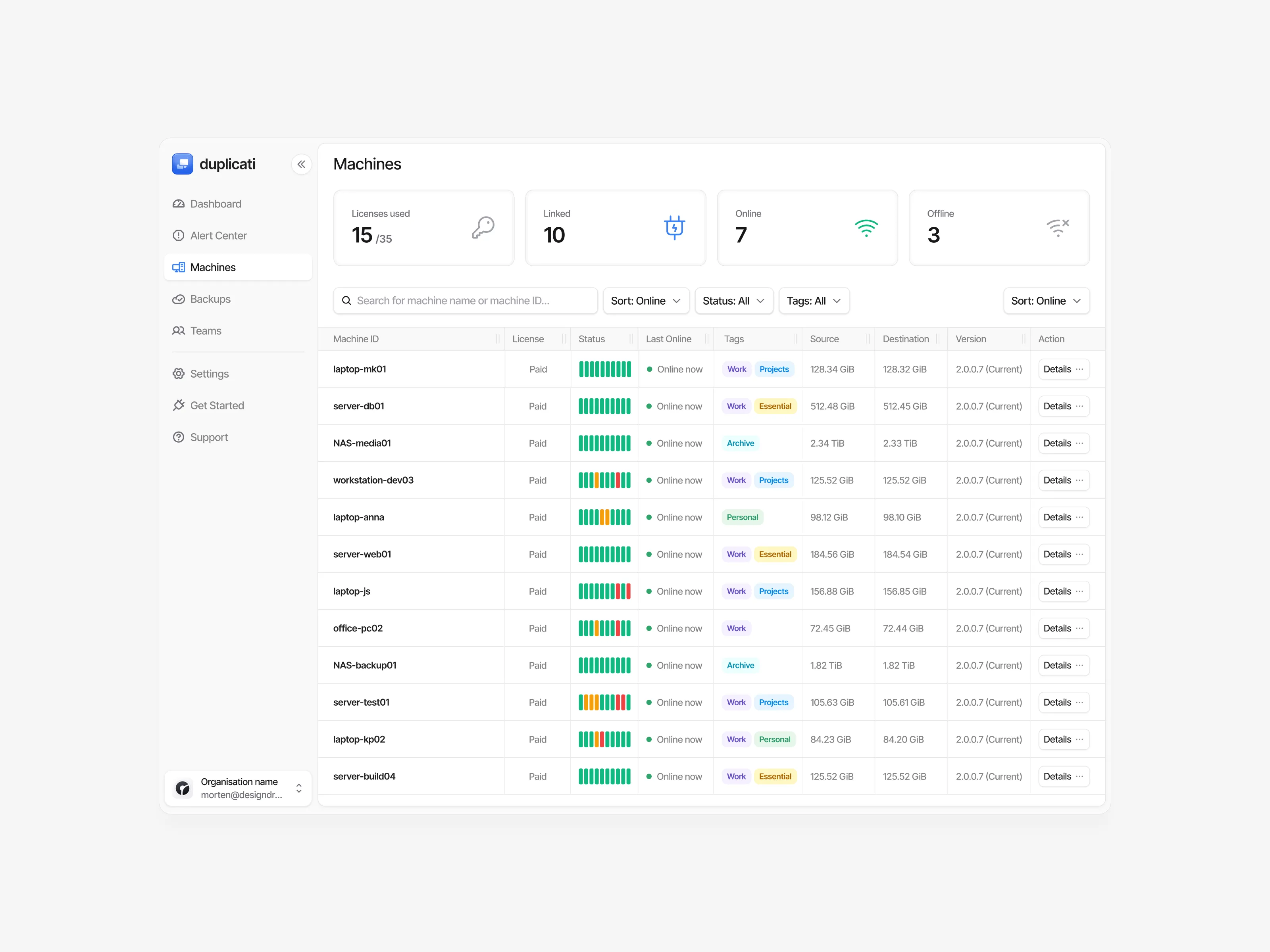The height and width of the screenshot is (952, 1270).
Task: Click the organisation avatar icon
Action: (x=183, y=788)
